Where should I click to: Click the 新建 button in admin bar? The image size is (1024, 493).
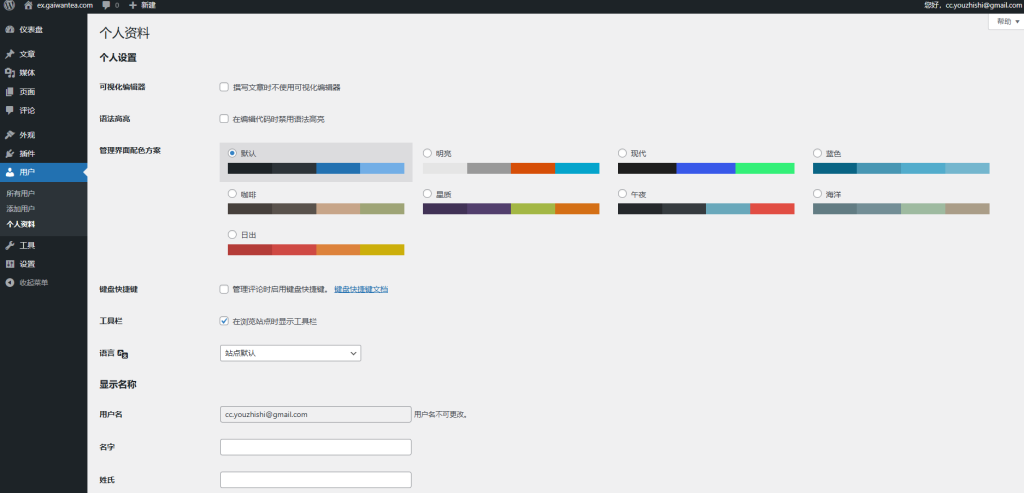(142, 5)
